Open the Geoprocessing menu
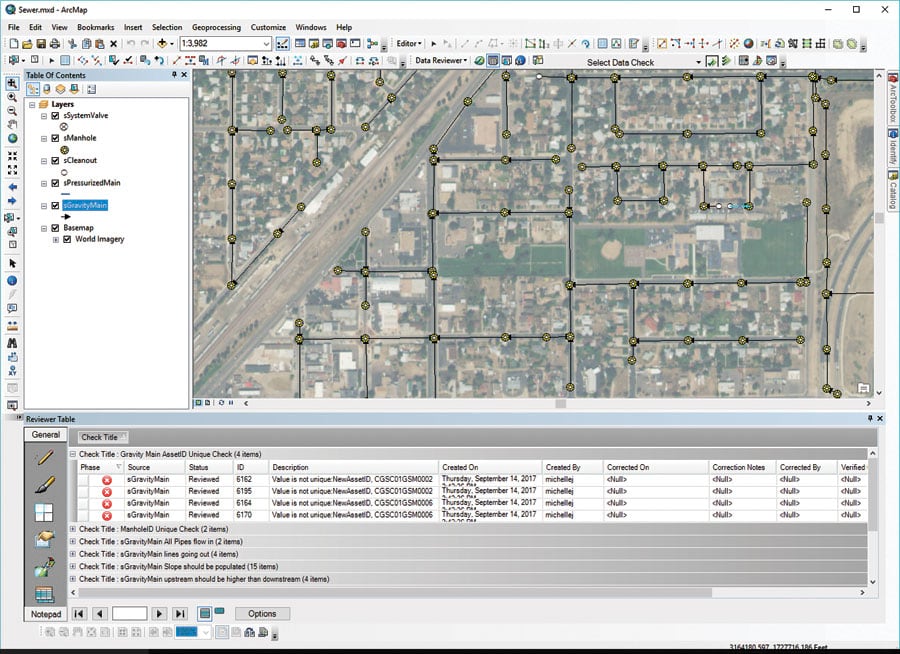The width and height of the screenshot is (900, 654). tap(216, 27)
